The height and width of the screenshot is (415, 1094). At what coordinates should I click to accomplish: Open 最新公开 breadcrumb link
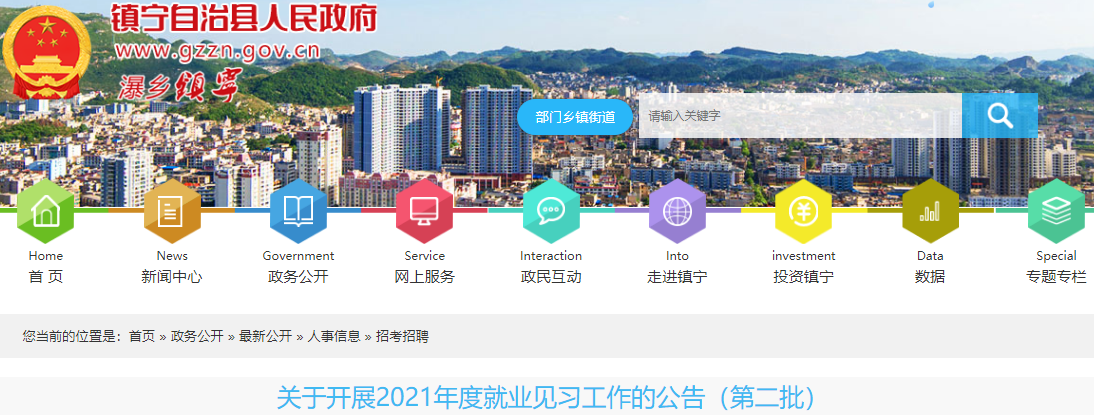point(265,337)
